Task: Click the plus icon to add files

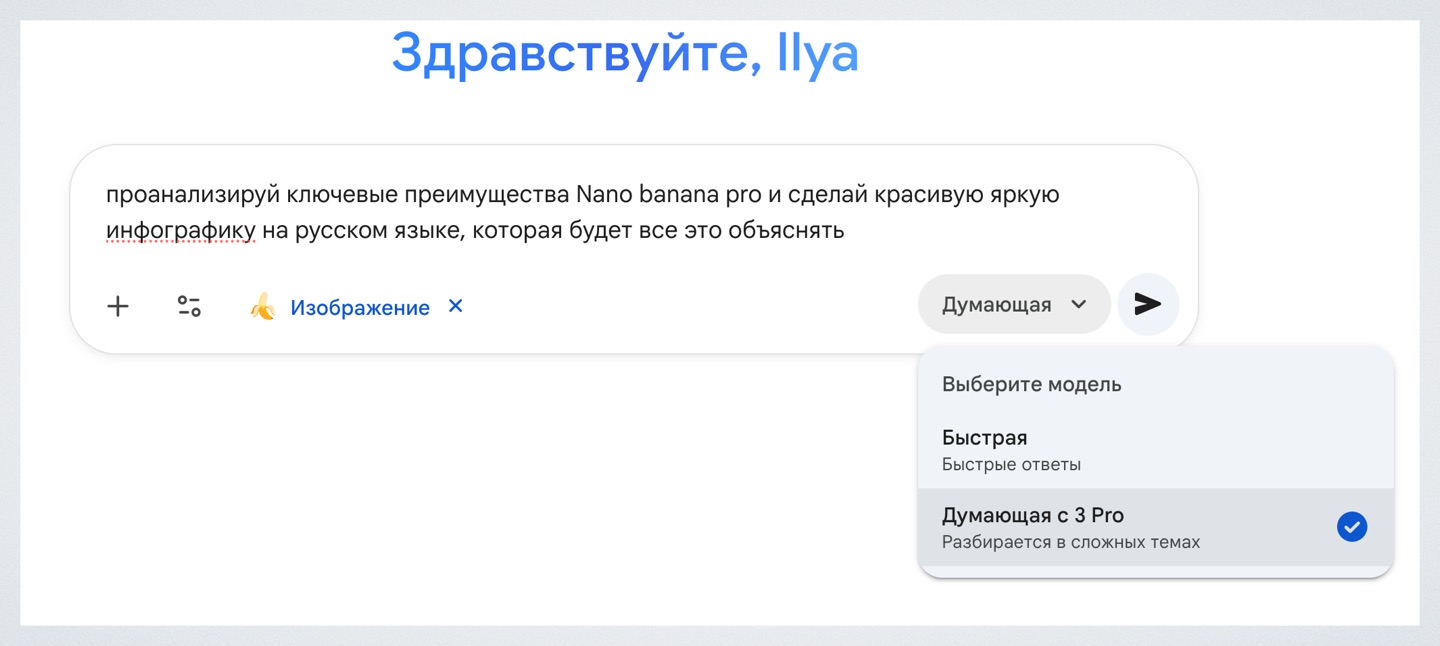Action: point(118,306)
